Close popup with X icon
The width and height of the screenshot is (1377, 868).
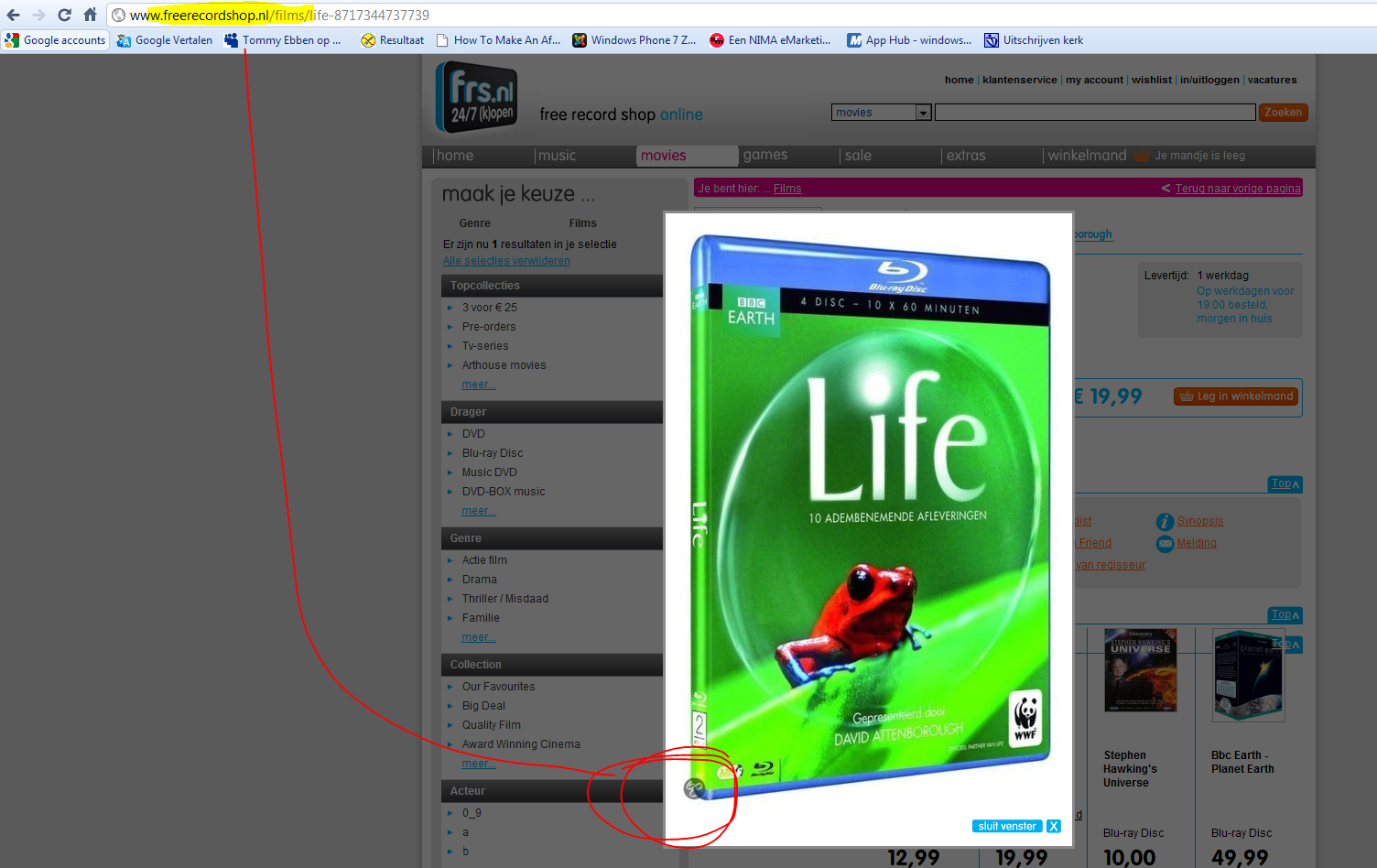[x=1054, y=826]
